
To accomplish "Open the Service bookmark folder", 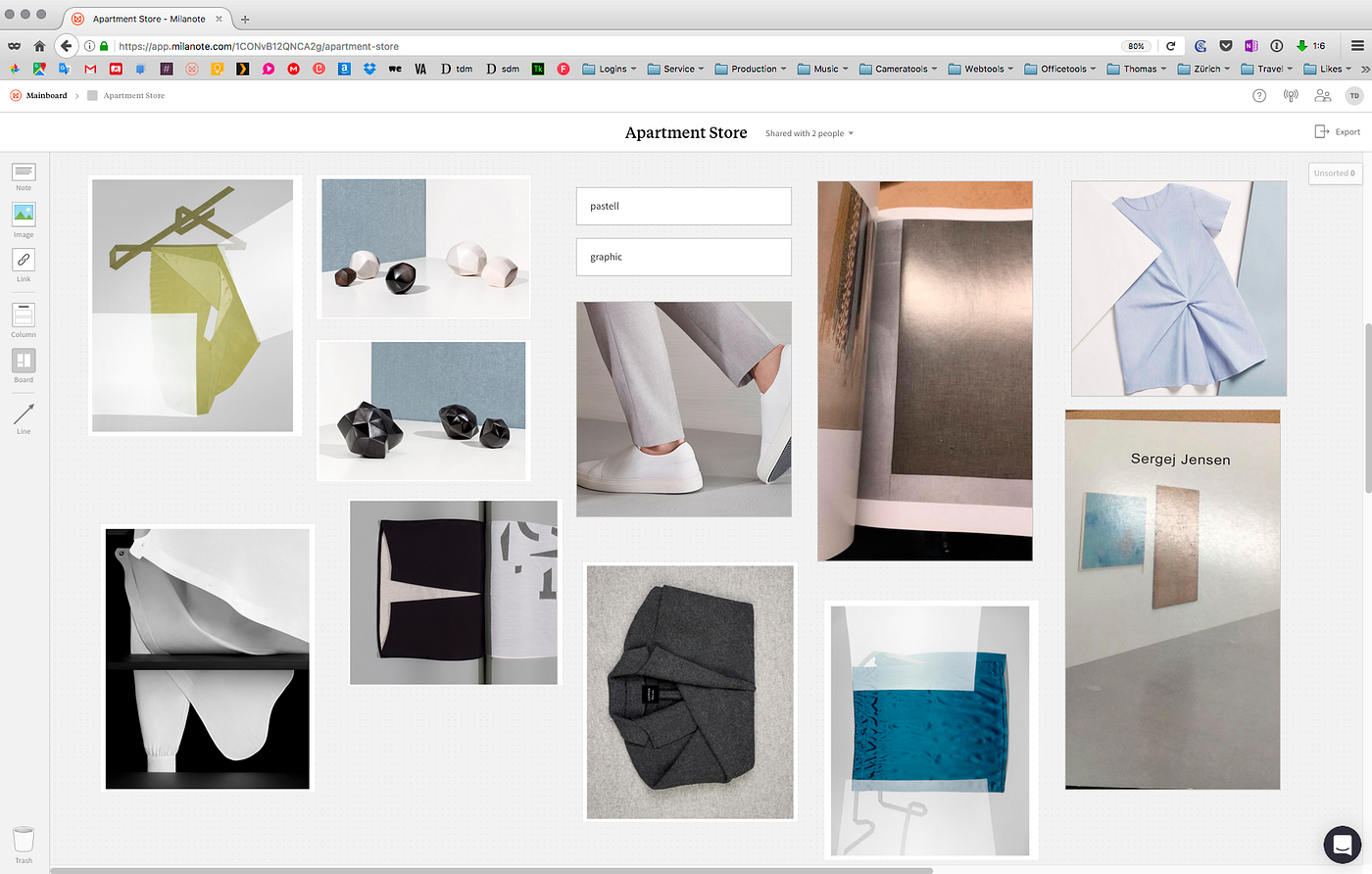I will point(675,69).
